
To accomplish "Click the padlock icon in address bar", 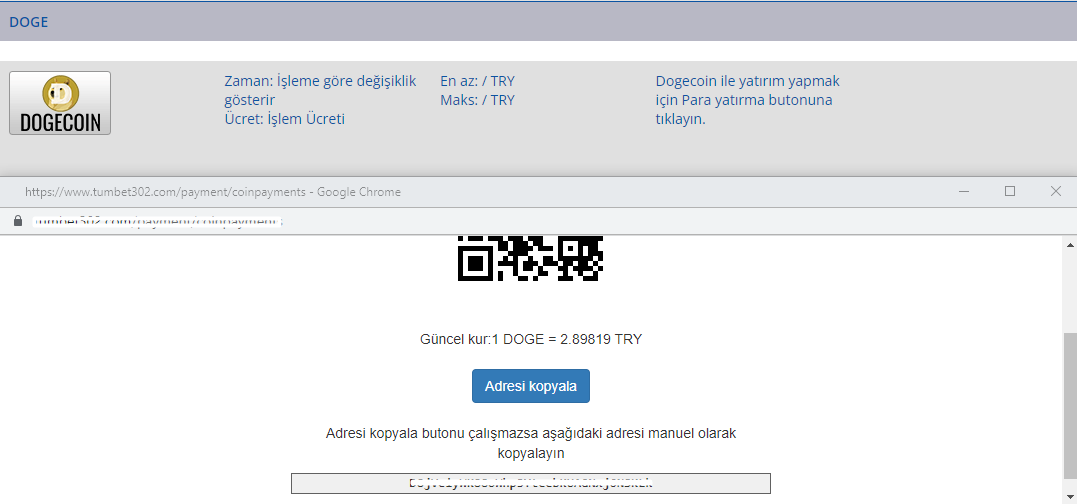I will pos(19,222).
